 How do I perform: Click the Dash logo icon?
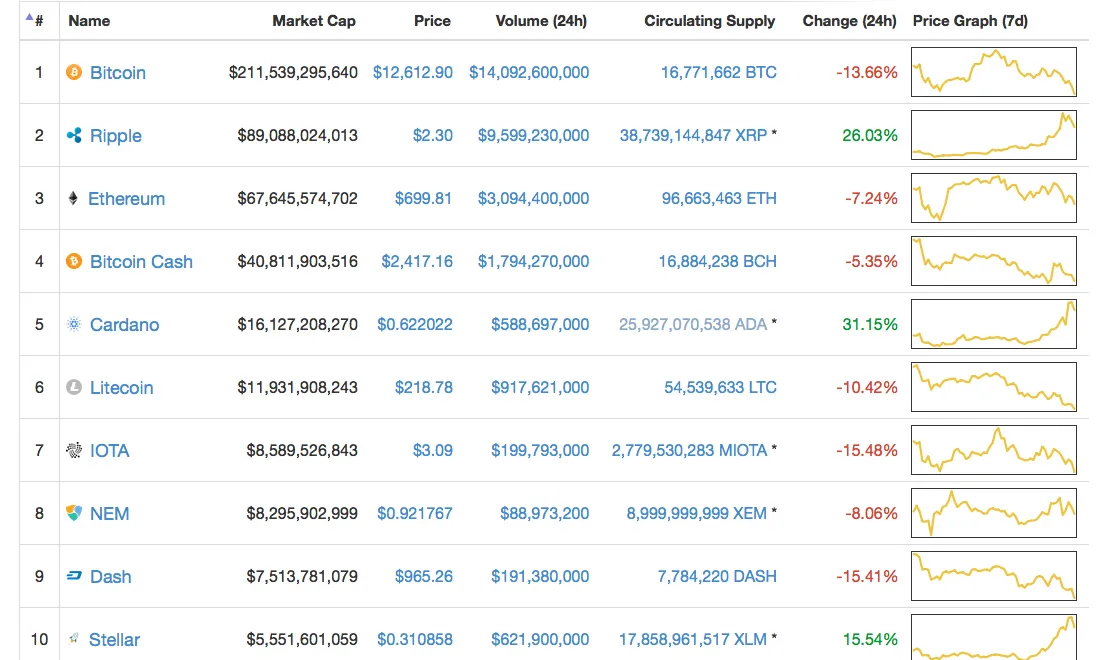[74, 576]
